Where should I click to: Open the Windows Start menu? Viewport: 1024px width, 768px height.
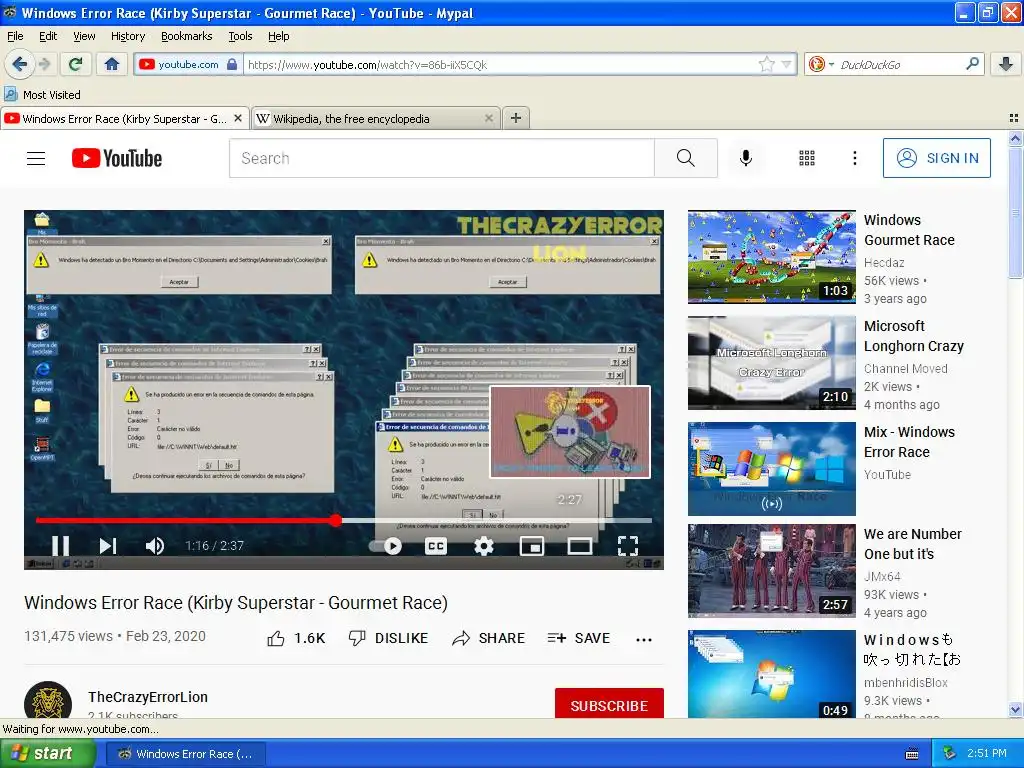pyautogui.click(x=46, y=754)
